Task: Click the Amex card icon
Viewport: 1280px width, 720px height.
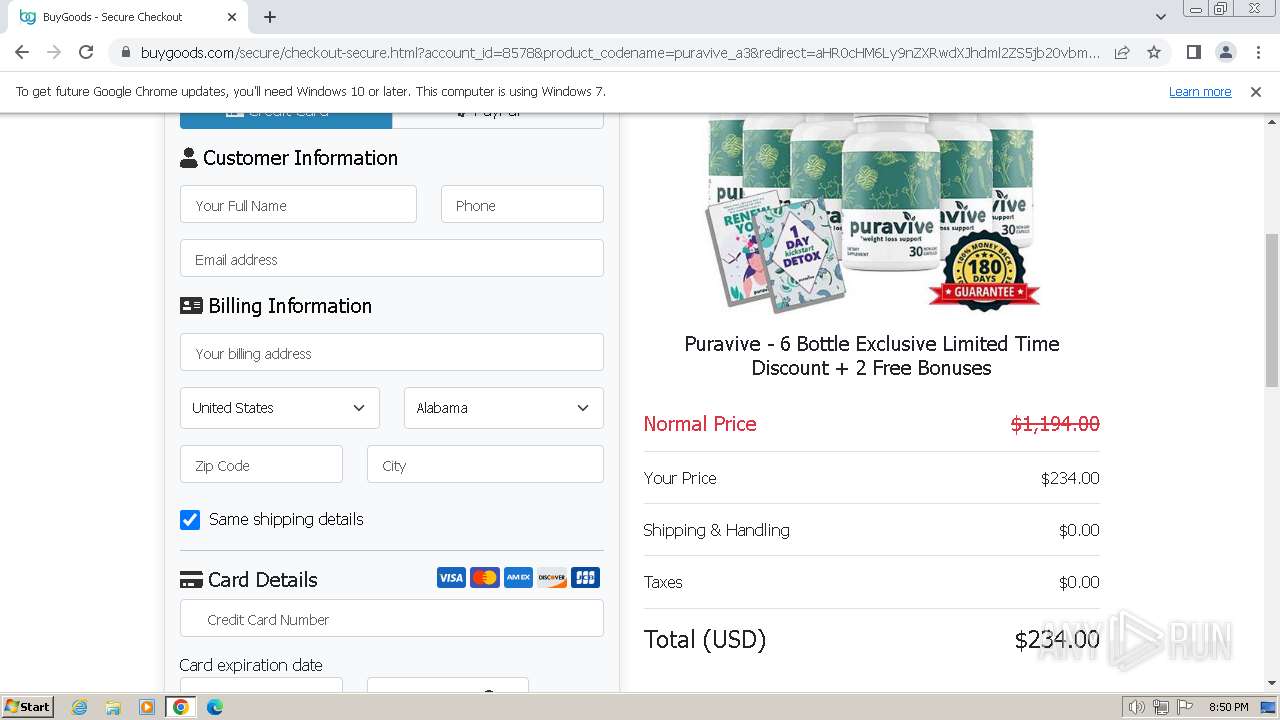Action: (518, 578)
